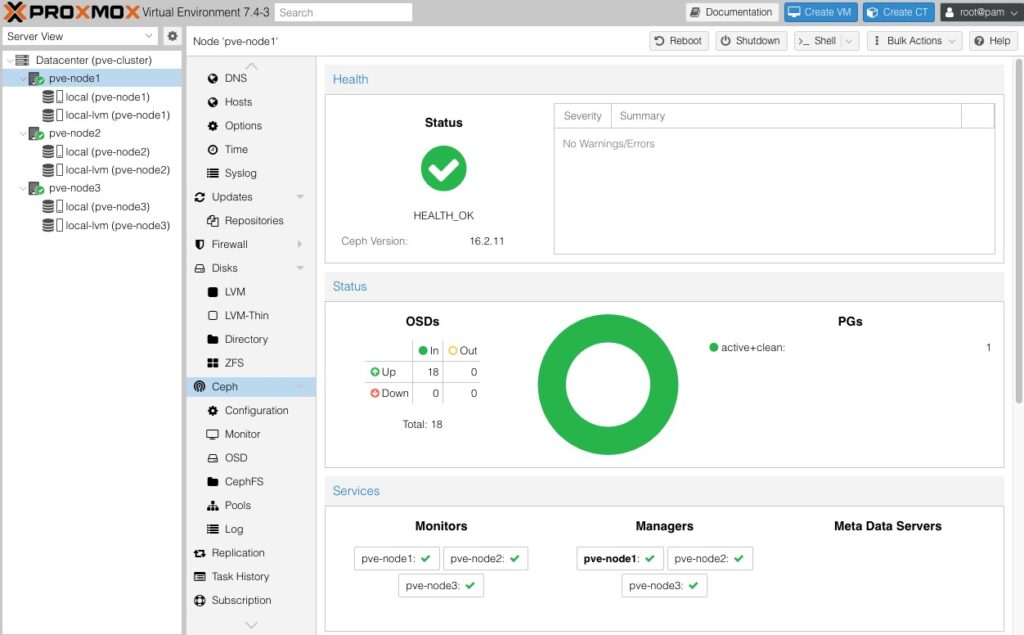Image resolution: width=1024 pixels, height=635 pixels.
Task: Collapse the pve-node1 tree node
Action: (x=23, y=78)
